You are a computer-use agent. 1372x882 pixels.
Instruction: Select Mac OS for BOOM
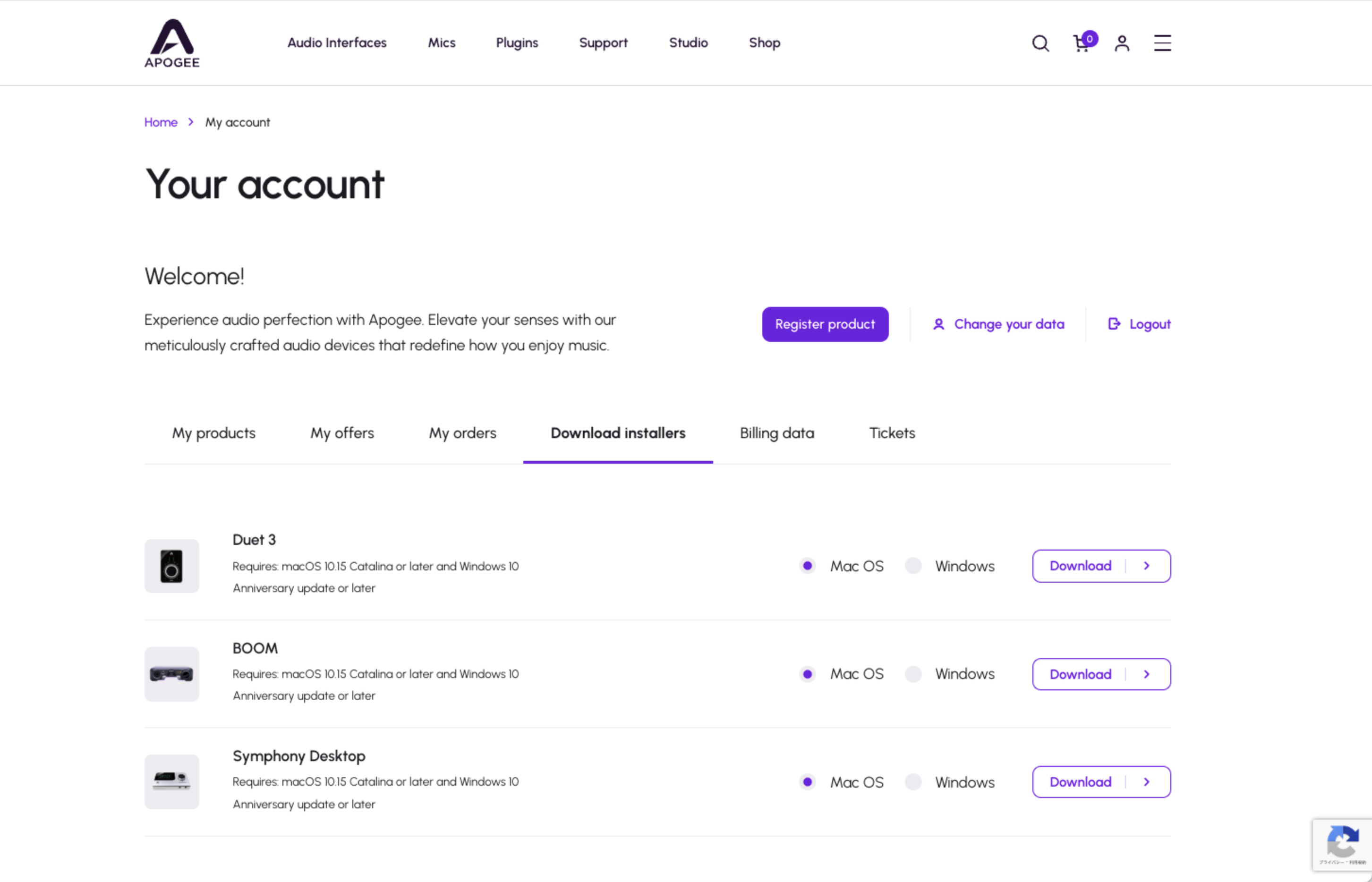[x=807, y=674]
